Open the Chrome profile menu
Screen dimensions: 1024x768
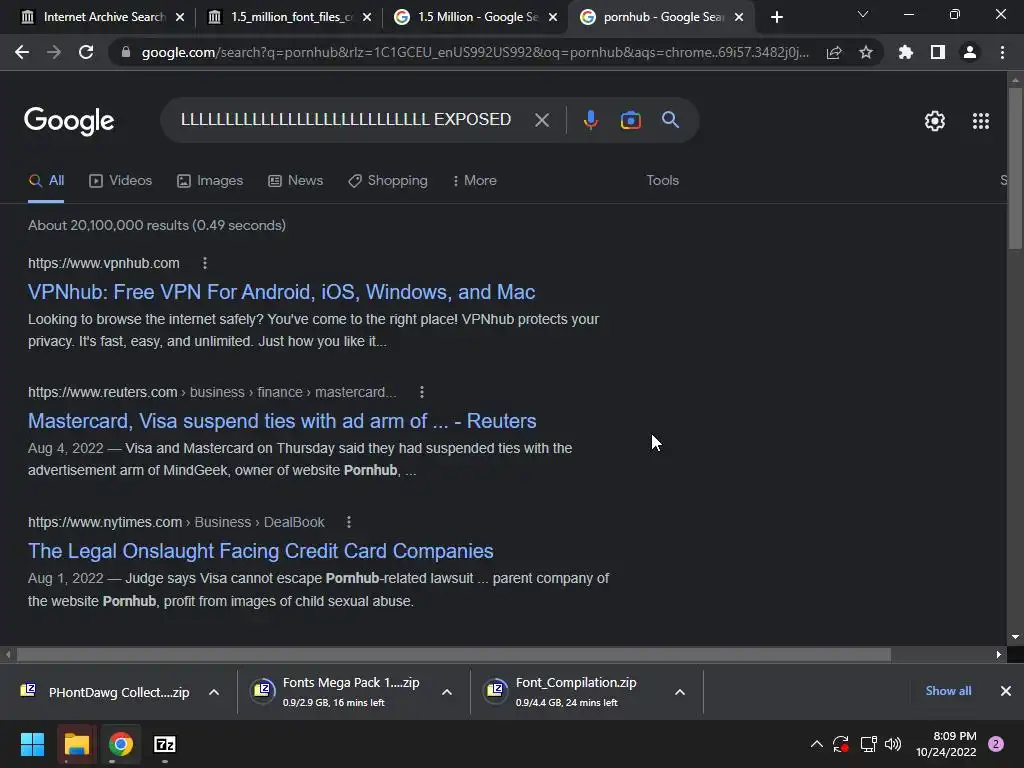[x=970, y=52]
